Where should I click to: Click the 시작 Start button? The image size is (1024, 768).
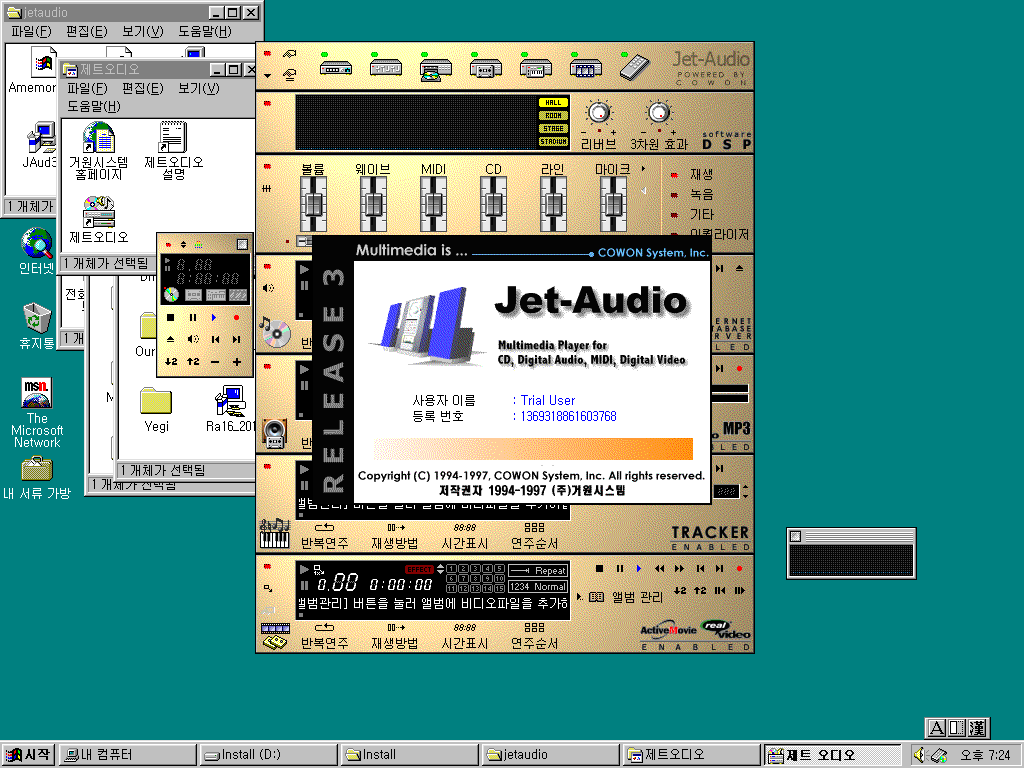click(28, 755)
